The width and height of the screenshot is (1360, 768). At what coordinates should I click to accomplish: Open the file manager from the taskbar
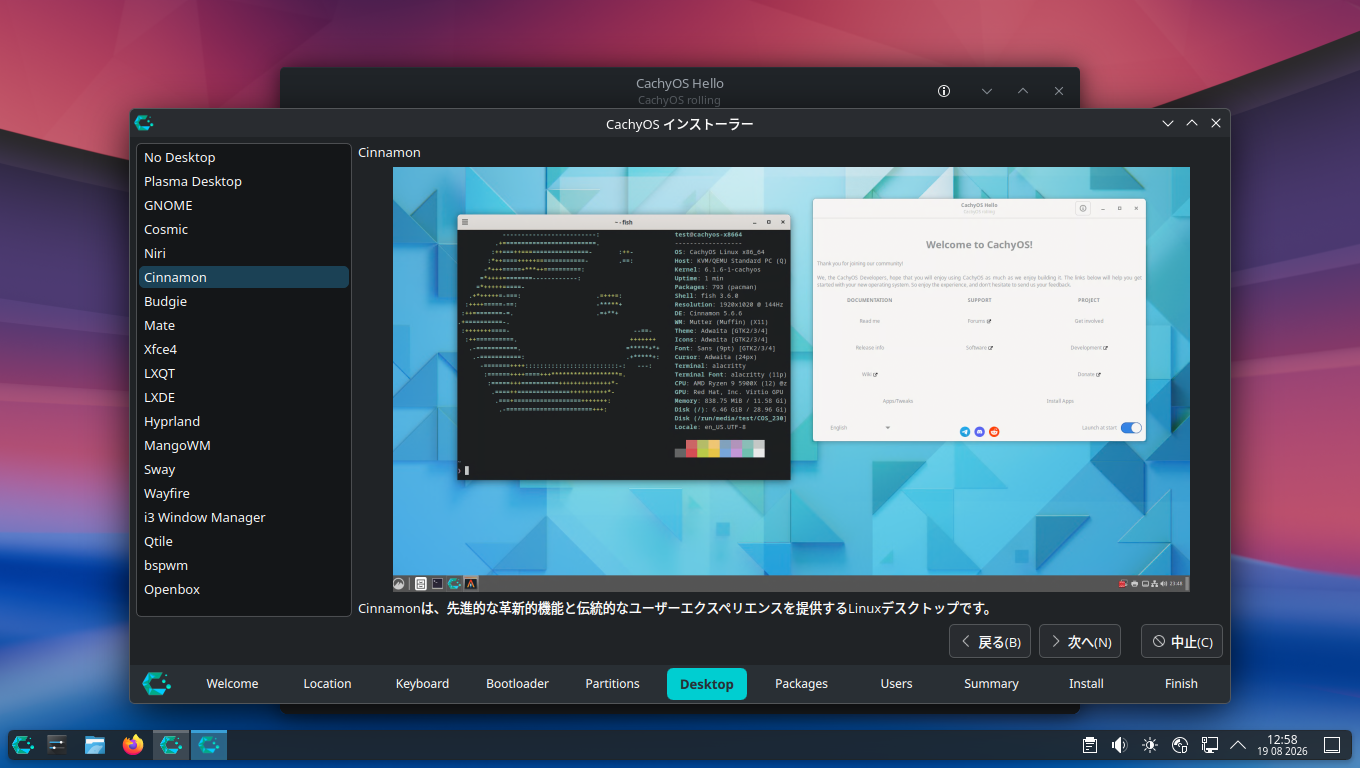click(x=95, y=744)
